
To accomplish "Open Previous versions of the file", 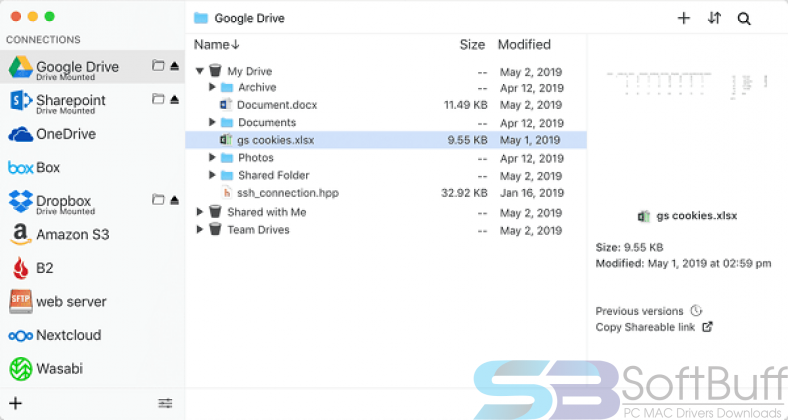I will click(x=648, y=311).
